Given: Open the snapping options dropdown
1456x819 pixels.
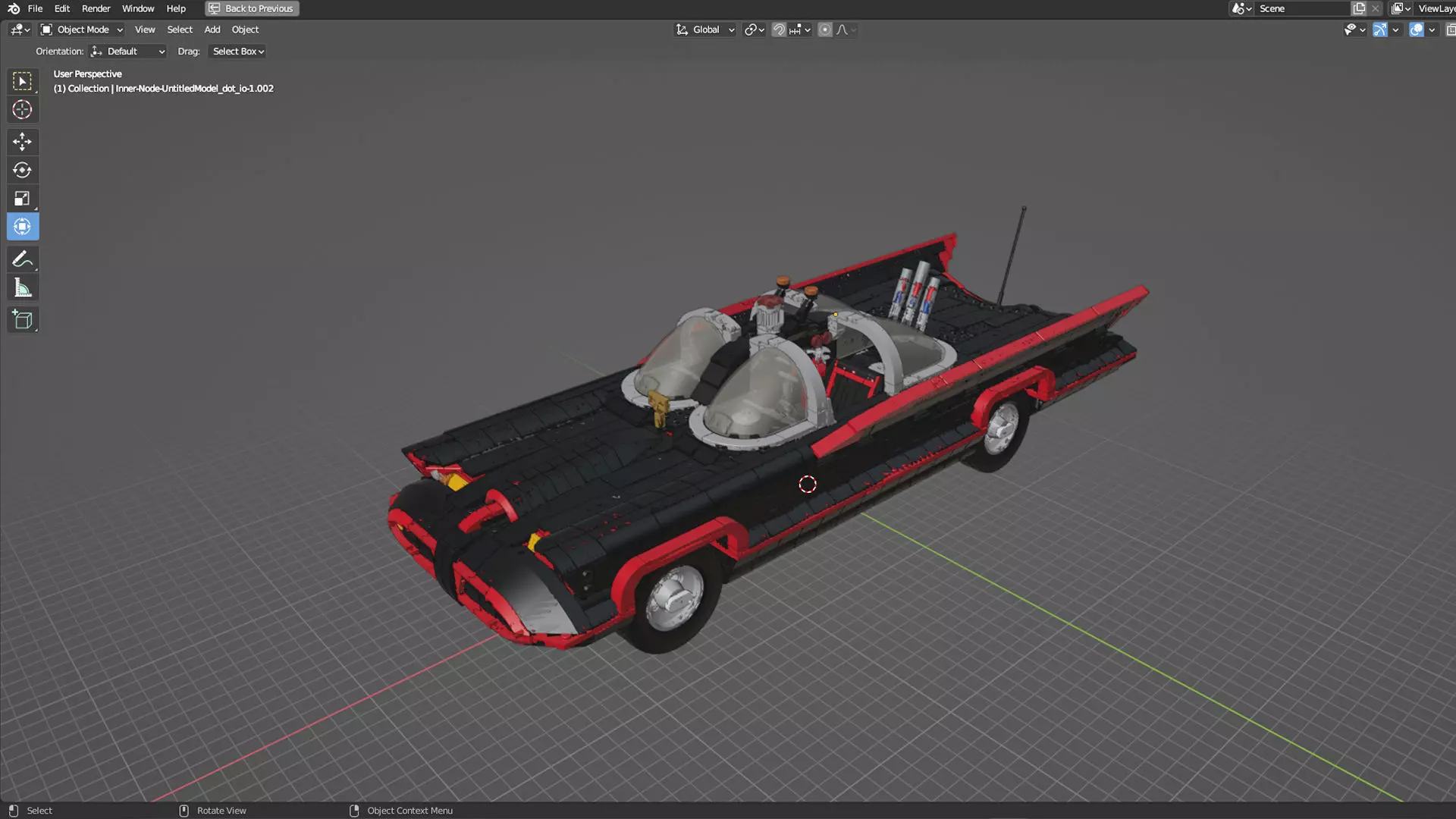Looking at the screenshot, I should click(800, 30).
